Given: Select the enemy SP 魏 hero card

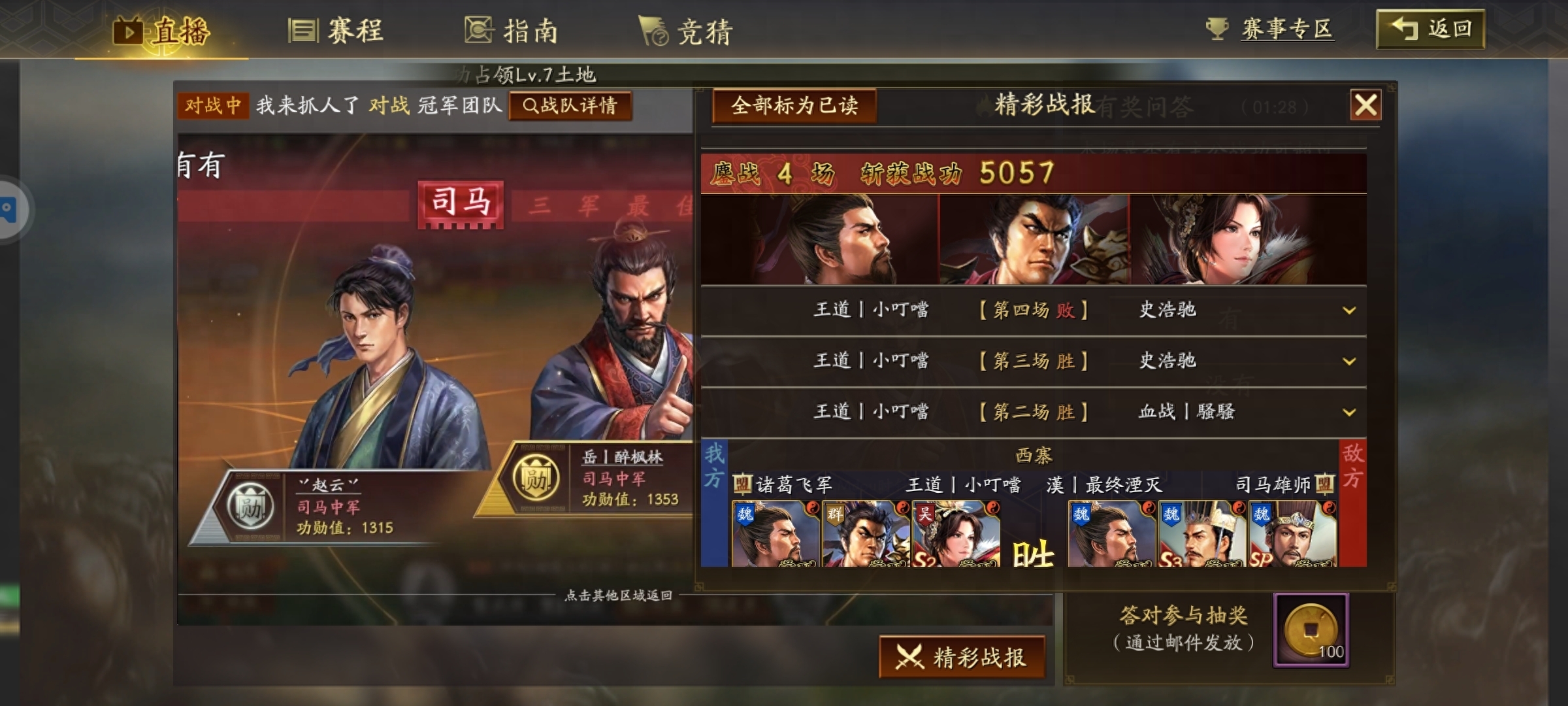Looking at the screenshot, I should [x=1292, y=533].
